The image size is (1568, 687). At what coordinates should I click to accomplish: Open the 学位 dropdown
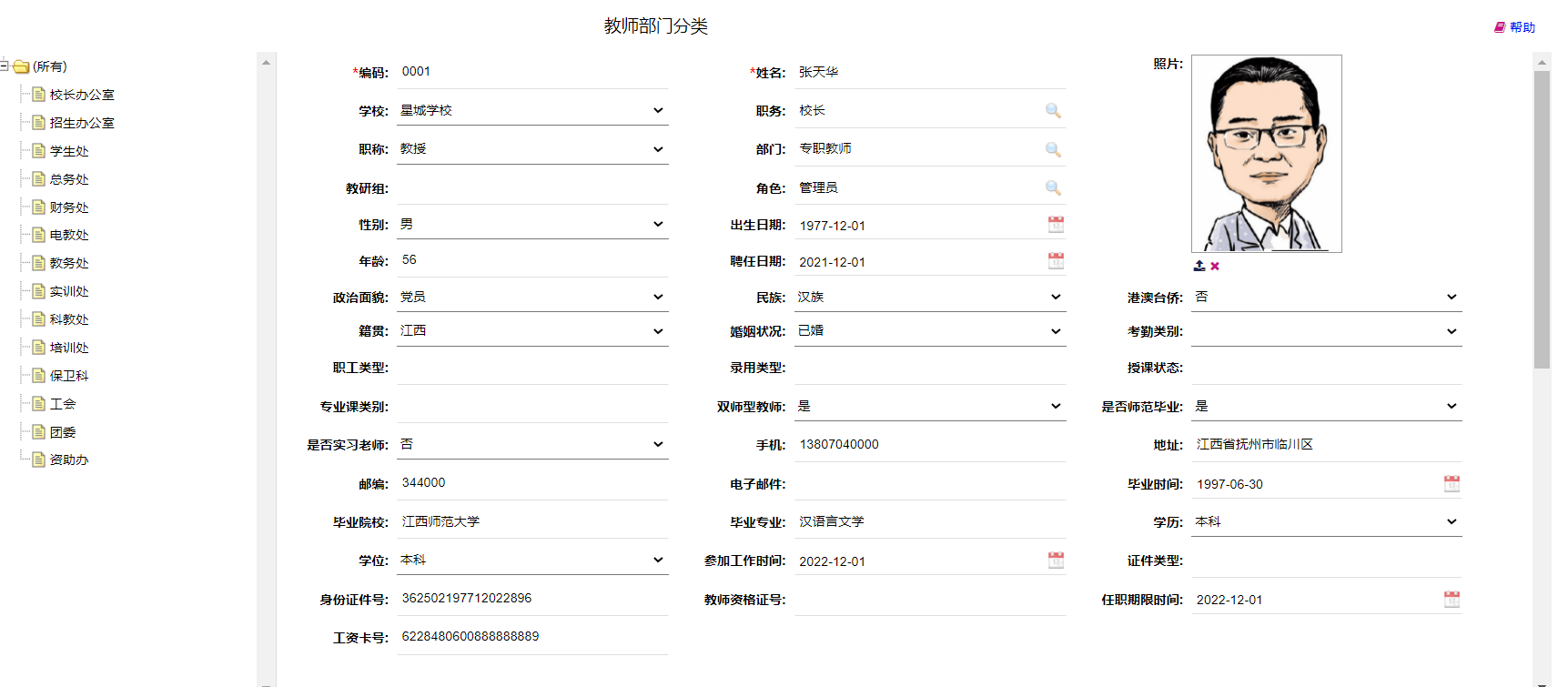(x=532, y=560)
